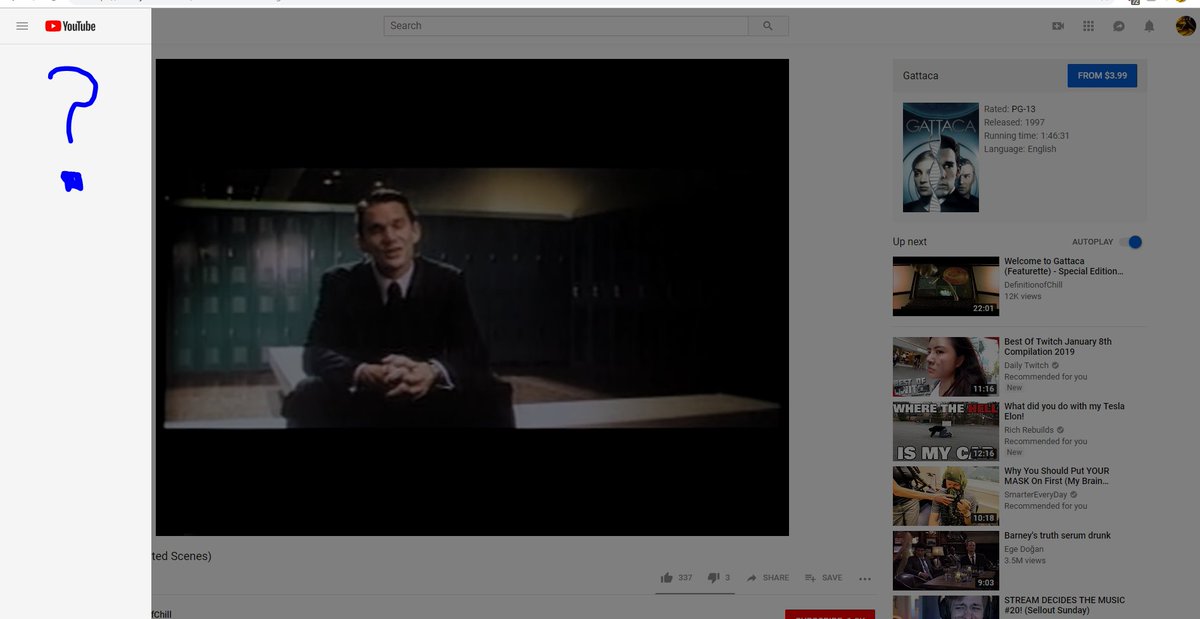Open the Barney's truth serum drunk title
The width and height of the screenshot is (1200, 619).
tap(1057, 536)
